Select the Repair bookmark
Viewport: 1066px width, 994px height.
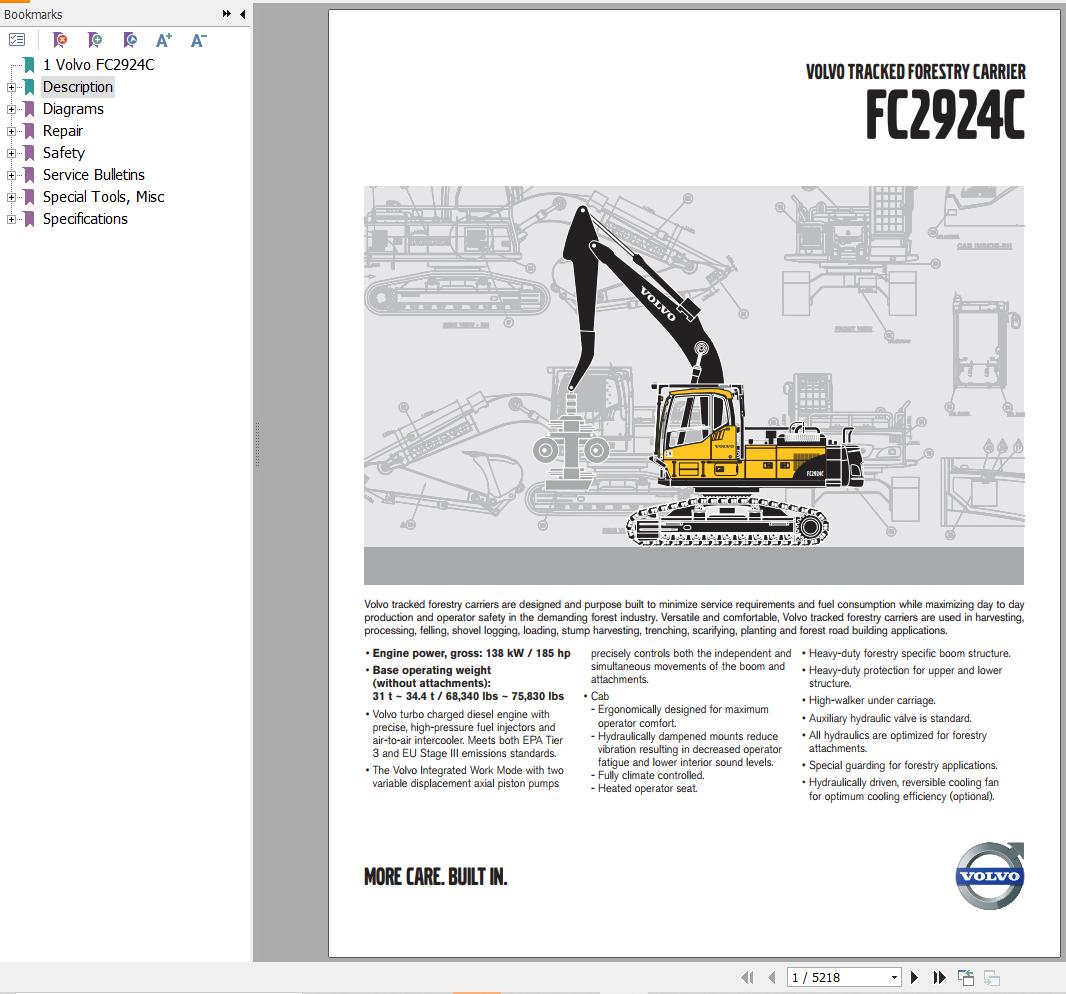point(63,131)
